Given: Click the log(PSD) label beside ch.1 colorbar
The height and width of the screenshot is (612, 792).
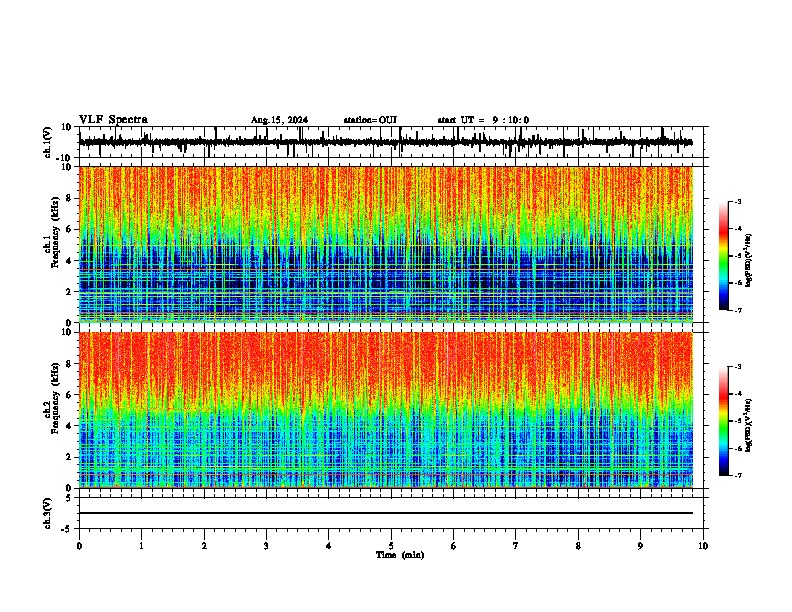Looking at the screenshot, I should coord(748,261).
